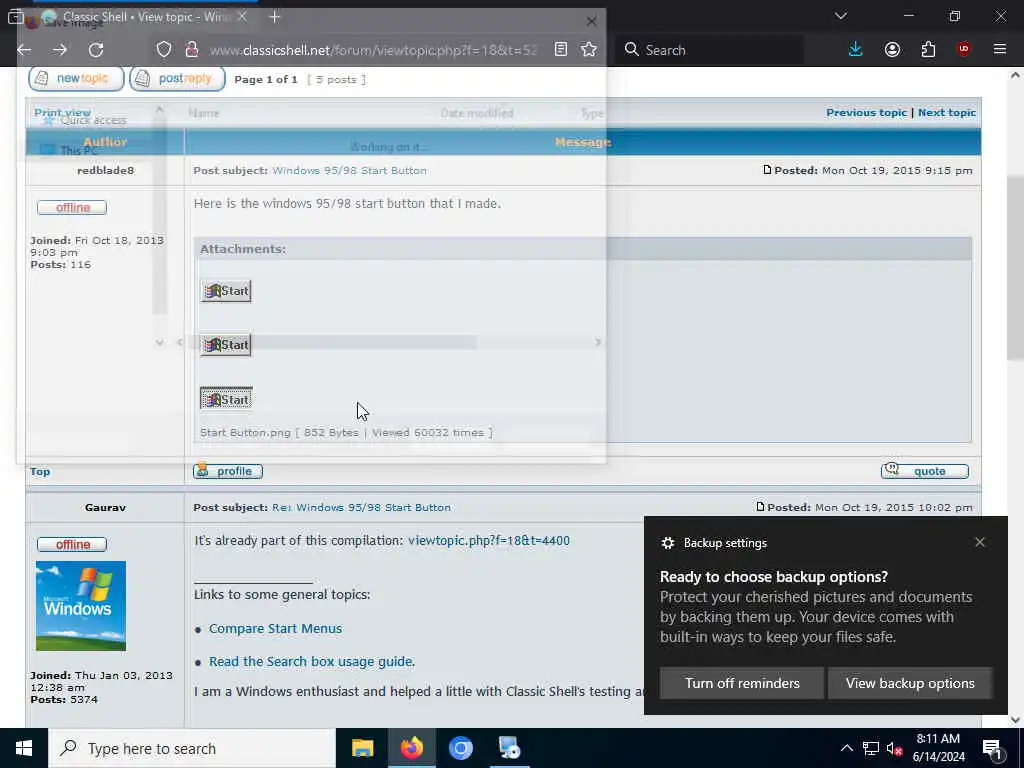
Task: Close the Classic Shell tab
Action: [x=242, y=17]
